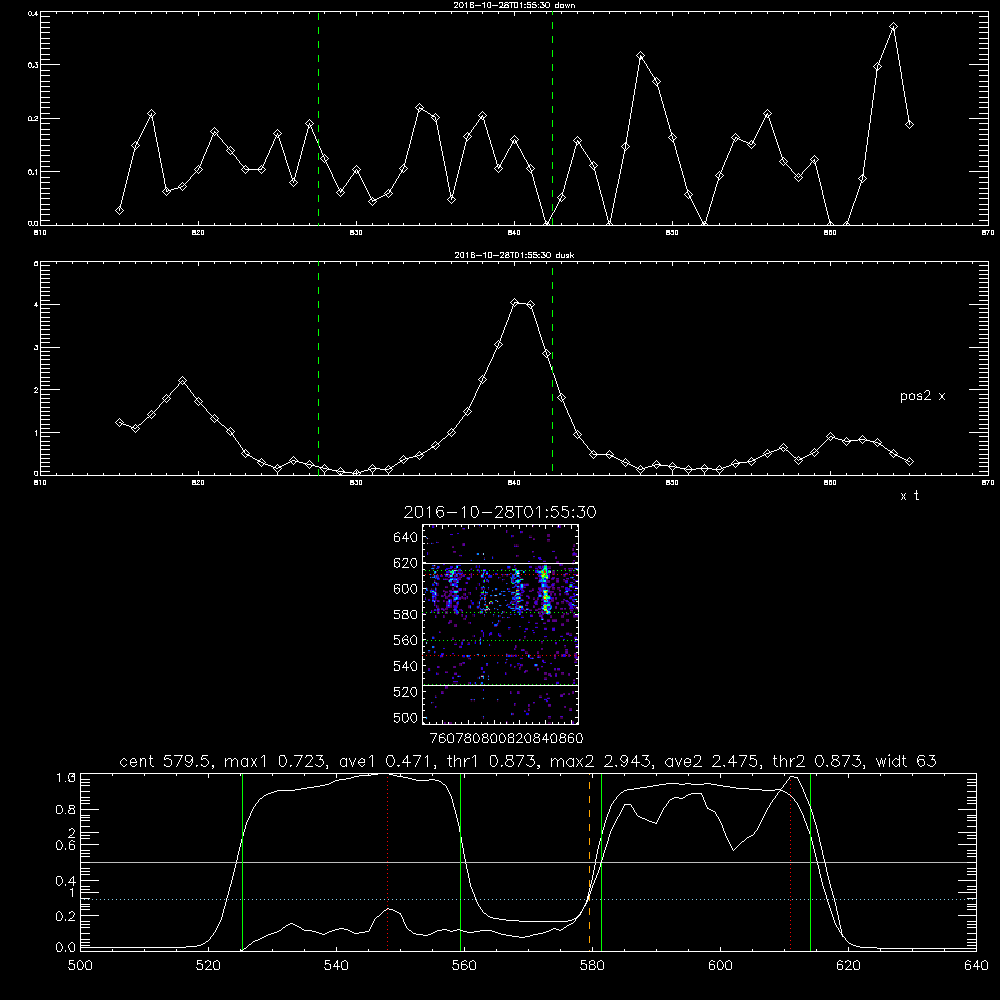
Task: Click right green dashed line in dusk plot
Action: pyautogui.click(x=552, y=368)
